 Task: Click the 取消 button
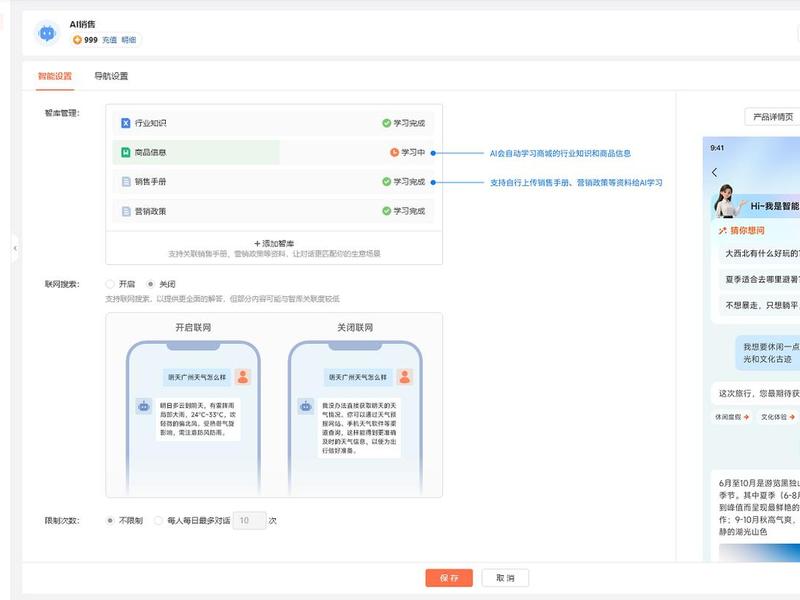(x=505, y=578)
